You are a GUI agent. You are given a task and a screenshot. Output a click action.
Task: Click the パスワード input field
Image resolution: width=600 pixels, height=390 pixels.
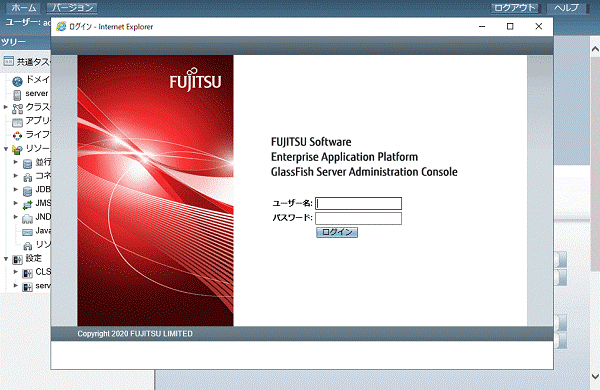point(358,218)
